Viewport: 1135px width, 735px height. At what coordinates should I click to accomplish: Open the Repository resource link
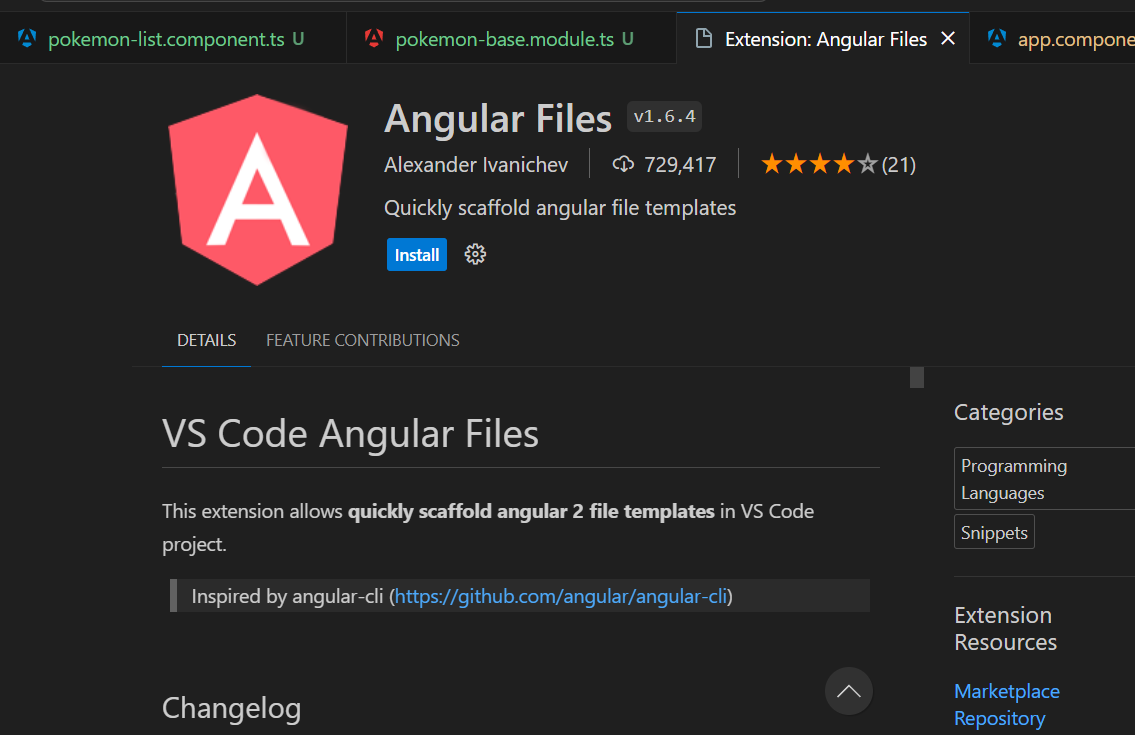coord(999,718)
